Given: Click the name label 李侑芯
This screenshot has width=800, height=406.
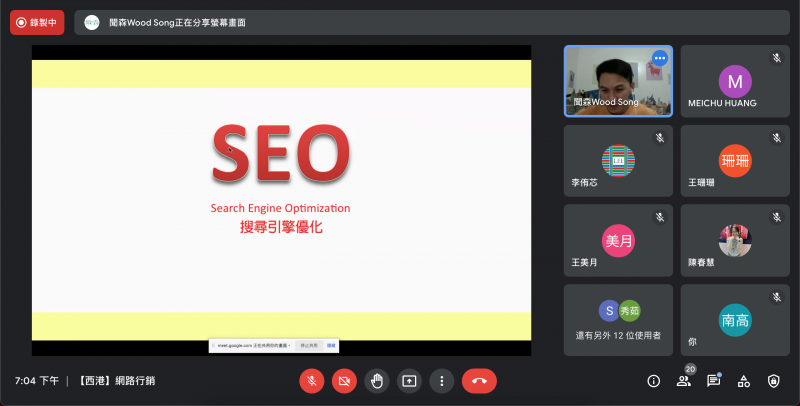Looking at the screenshot, I should [584, 183].
